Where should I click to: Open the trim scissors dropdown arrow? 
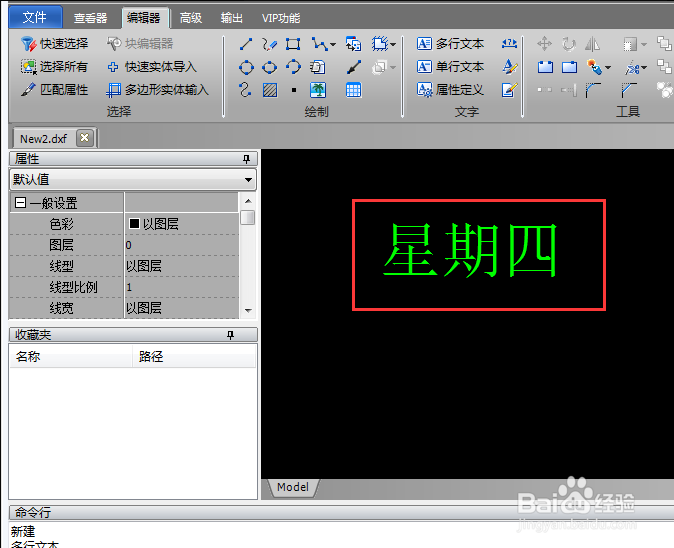[x=644, y=67]
